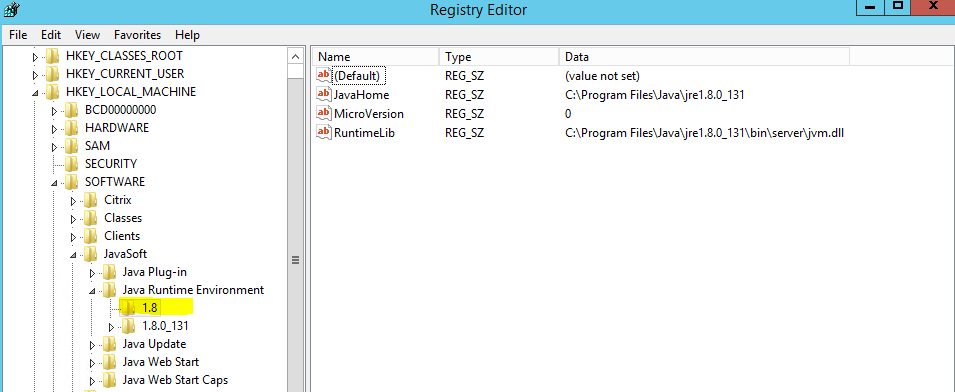
Task: Sort by the Name column header
Action: tap(376, 57)
